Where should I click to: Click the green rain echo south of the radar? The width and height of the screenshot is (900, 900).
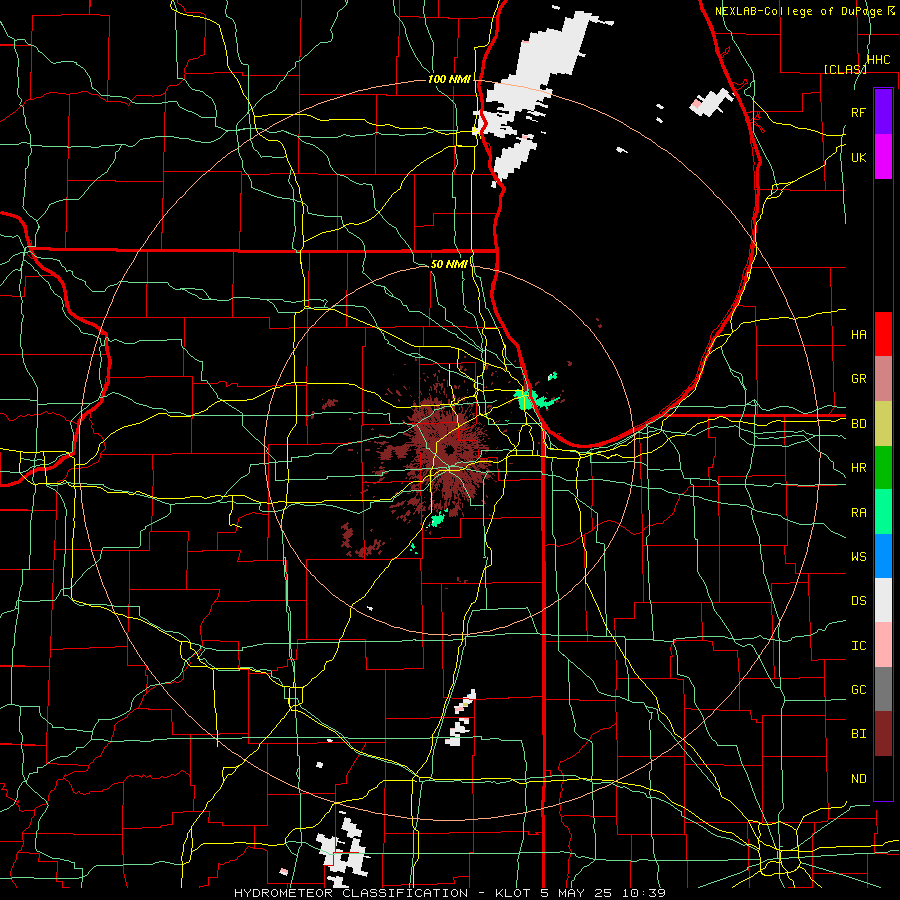pos(438,519)
